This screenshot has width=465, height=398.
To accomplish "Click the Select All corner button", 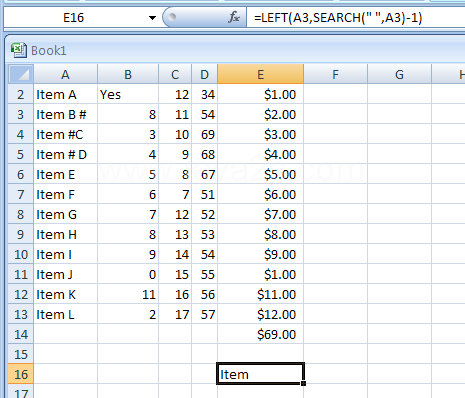I will (x=21, y=74).
